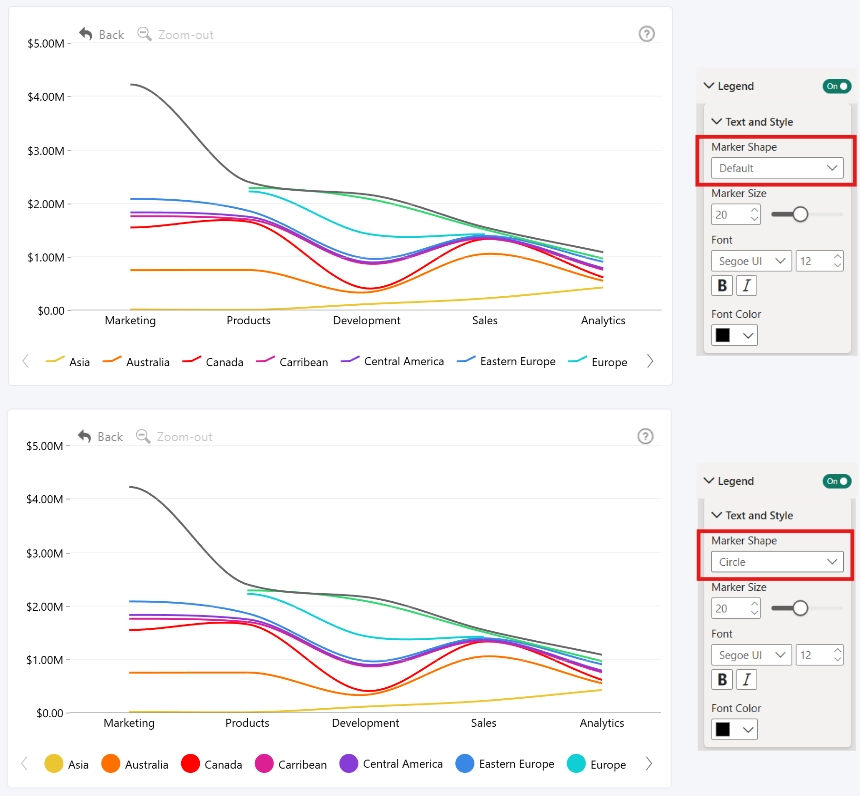
Task: Click Marker Size slider handle in upper panel
Action: tap(800, 214)
